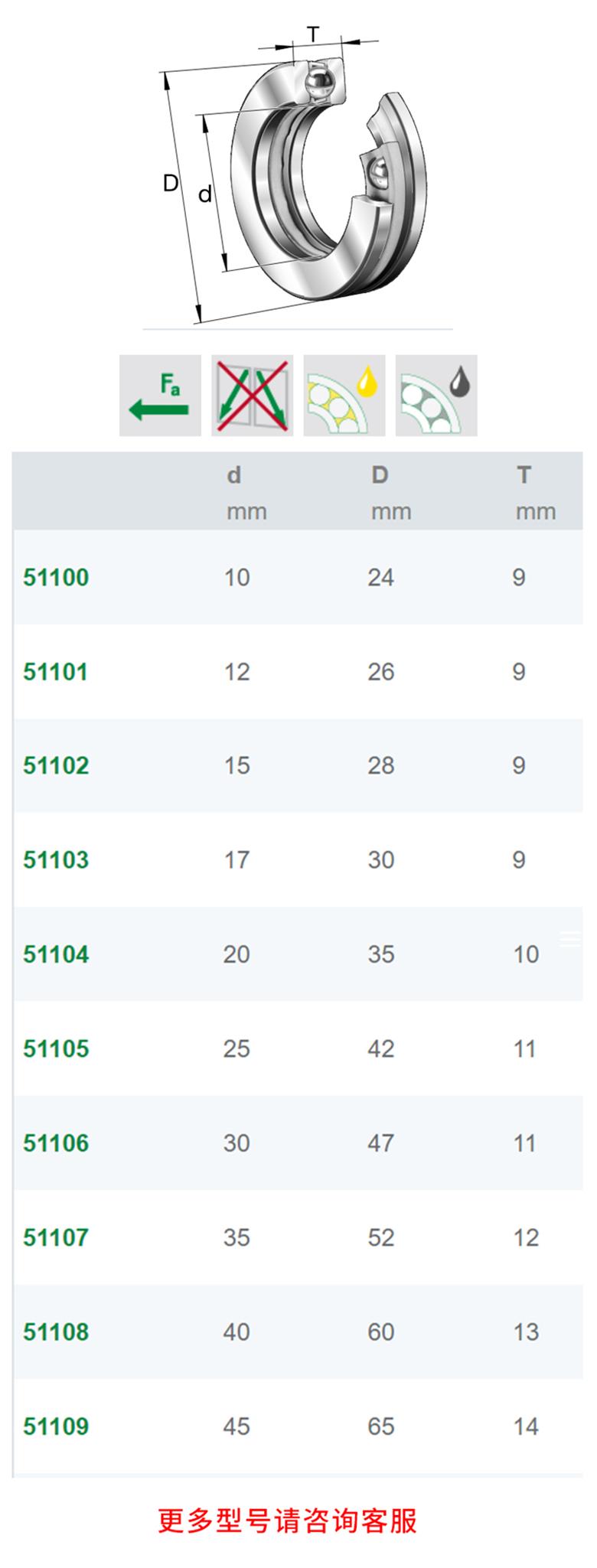The width and height of the screenshot is (597, 1568).
Task: Click the red customer service inquiry text
Action: 288,1521
